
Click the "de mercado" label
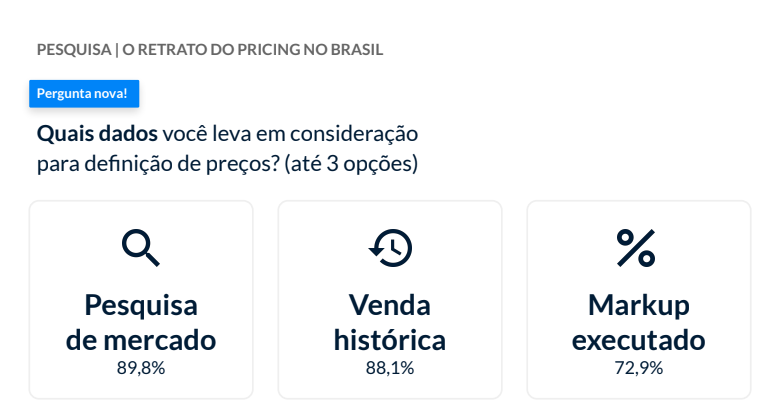141,339
